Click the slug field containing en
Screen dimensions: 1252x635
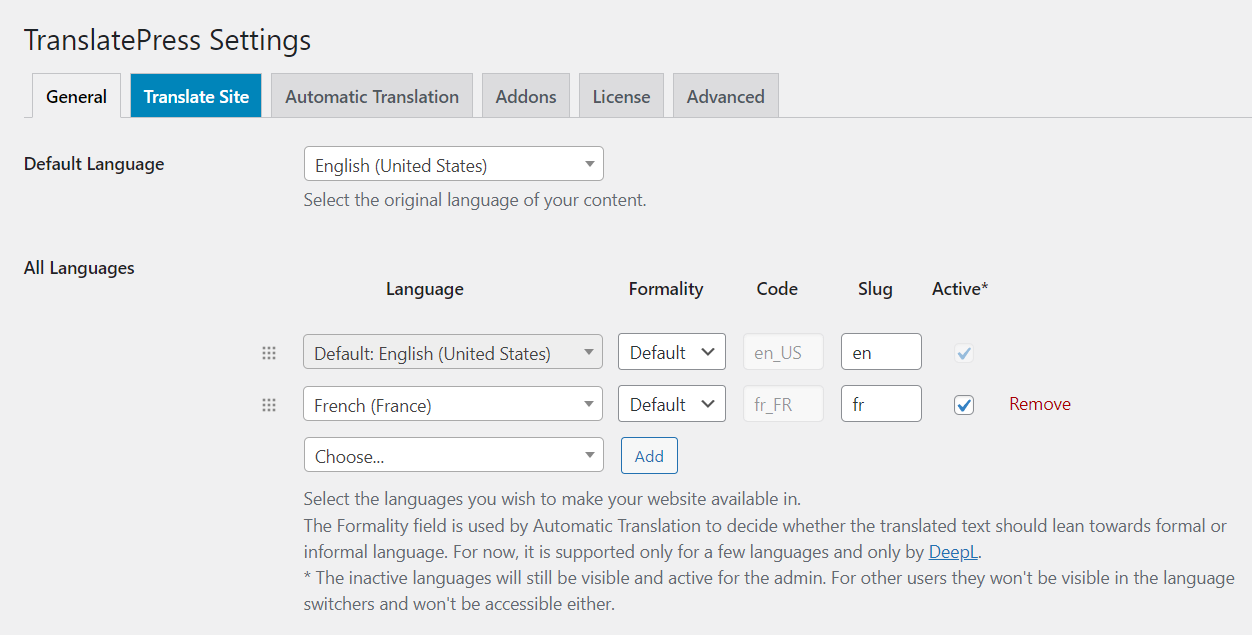pos(881,351)
